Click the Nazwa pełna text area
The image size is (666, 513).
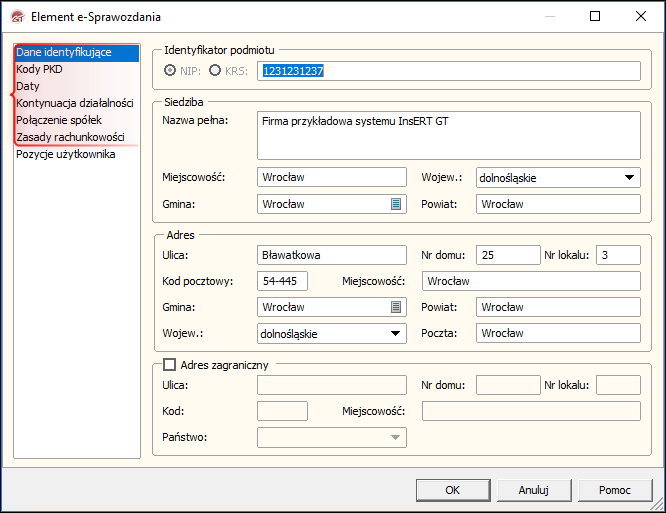tap(449, 135)
